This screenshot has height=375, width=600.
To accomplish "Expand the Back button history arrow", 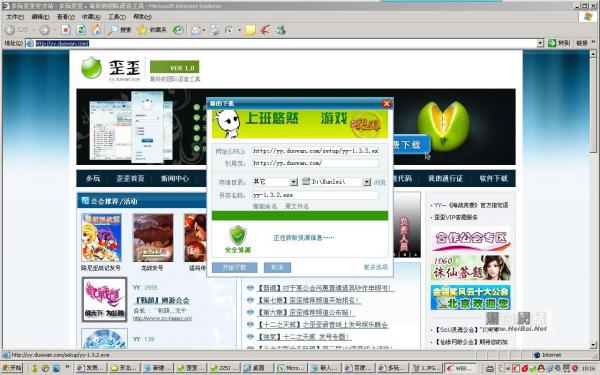I will (x=33, y=30).
